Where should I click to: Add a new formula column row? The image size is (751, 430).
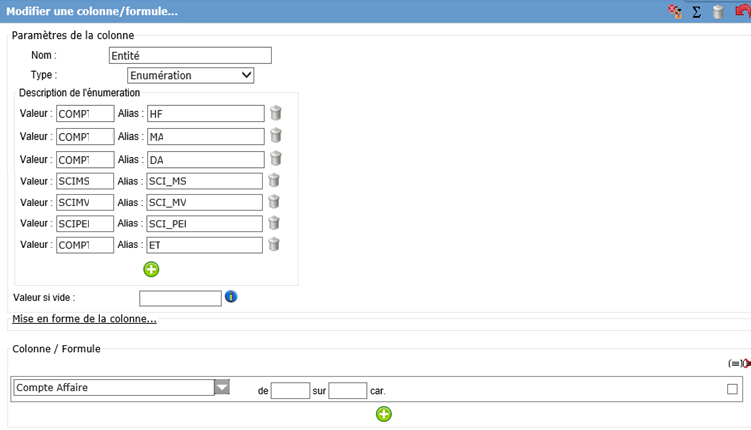(384, 414)
